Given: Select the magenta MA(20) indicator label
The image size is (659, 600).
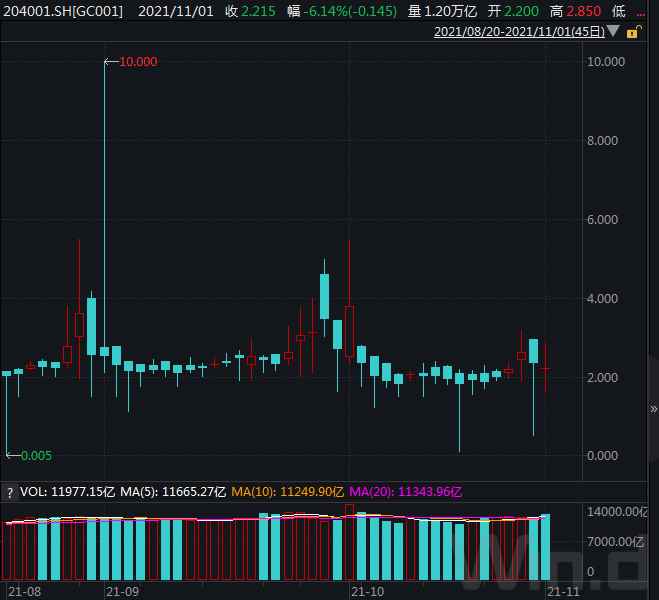Looking at the screenshot, I should click(x=407, y=492).
